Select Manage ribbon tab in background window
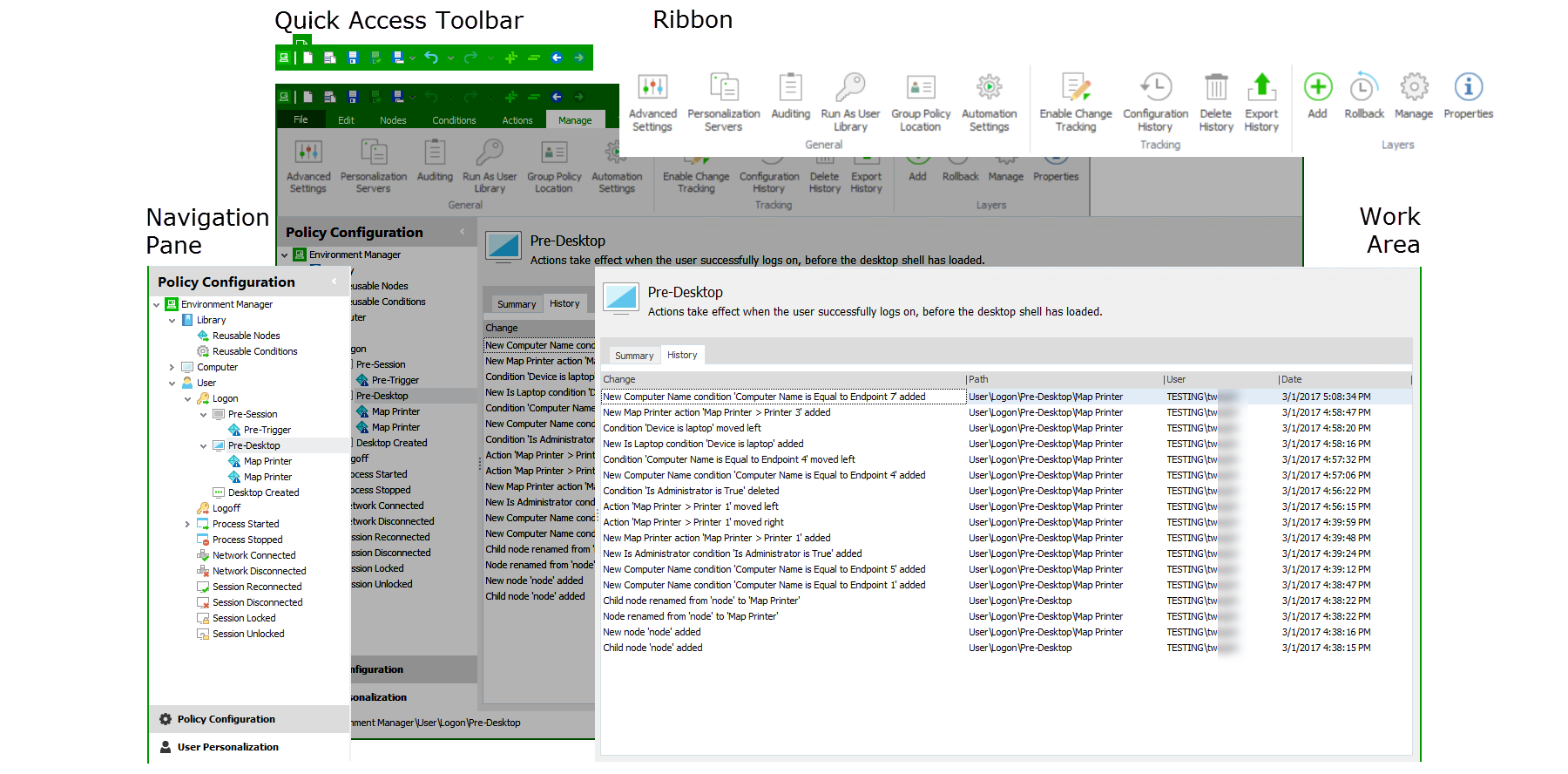This screenshot has height=774, width=1568. [x=575, y=120]
